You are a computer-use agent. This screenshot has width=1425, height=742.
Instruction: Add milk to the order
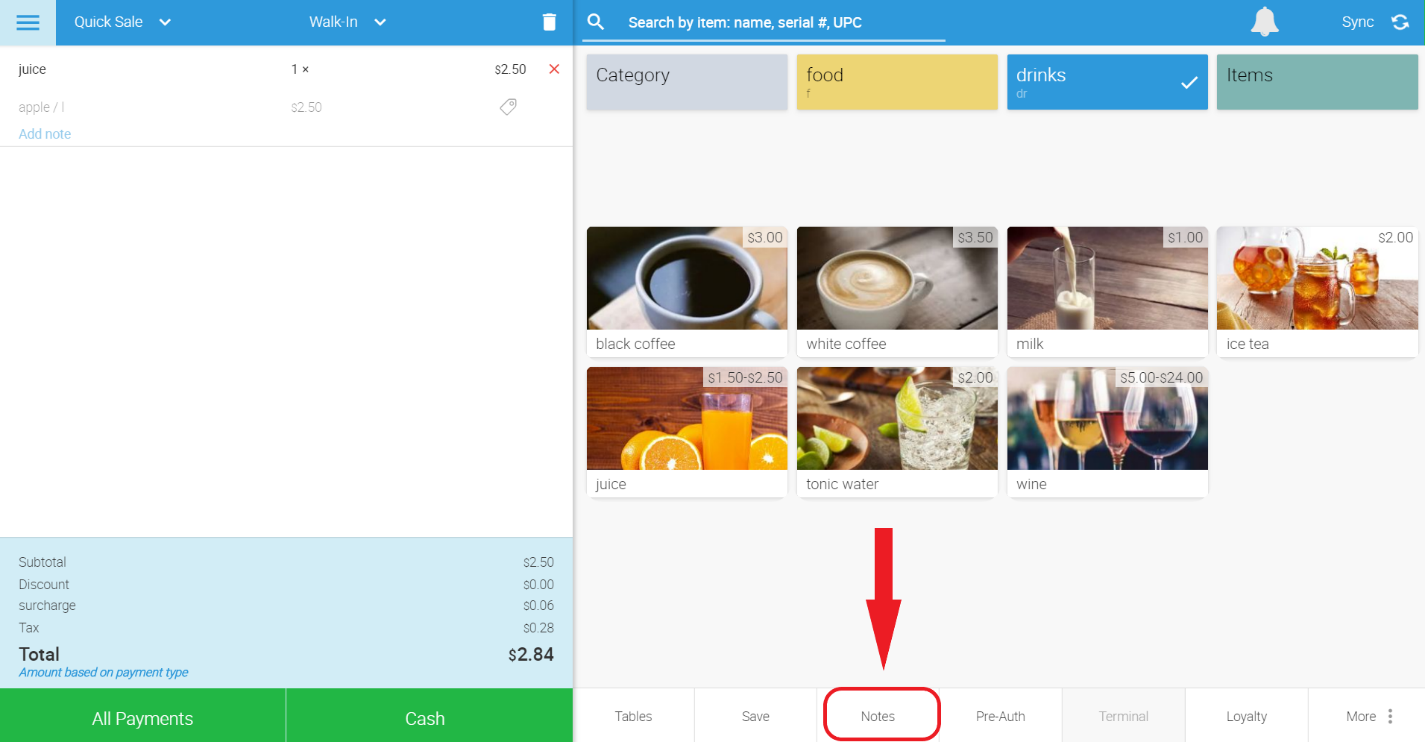[1107, 292]
